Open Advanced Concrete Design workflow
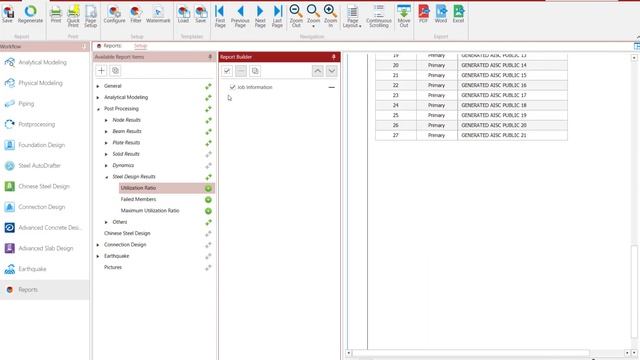The height and width of the screenshot is (360, 640). point(44,228)
